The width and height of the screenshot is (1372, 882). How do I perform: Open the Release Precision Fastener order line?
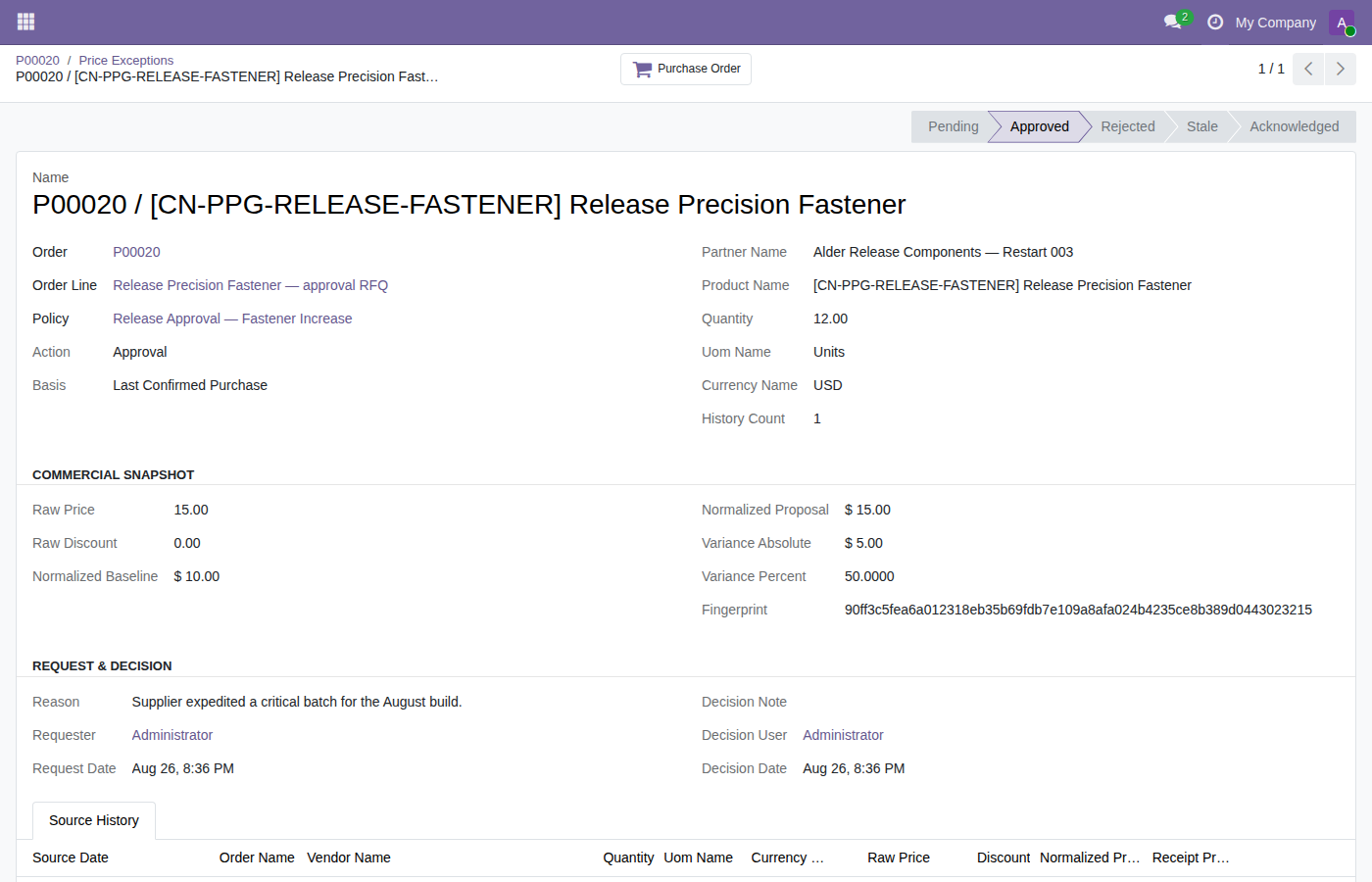coord(250,285)
